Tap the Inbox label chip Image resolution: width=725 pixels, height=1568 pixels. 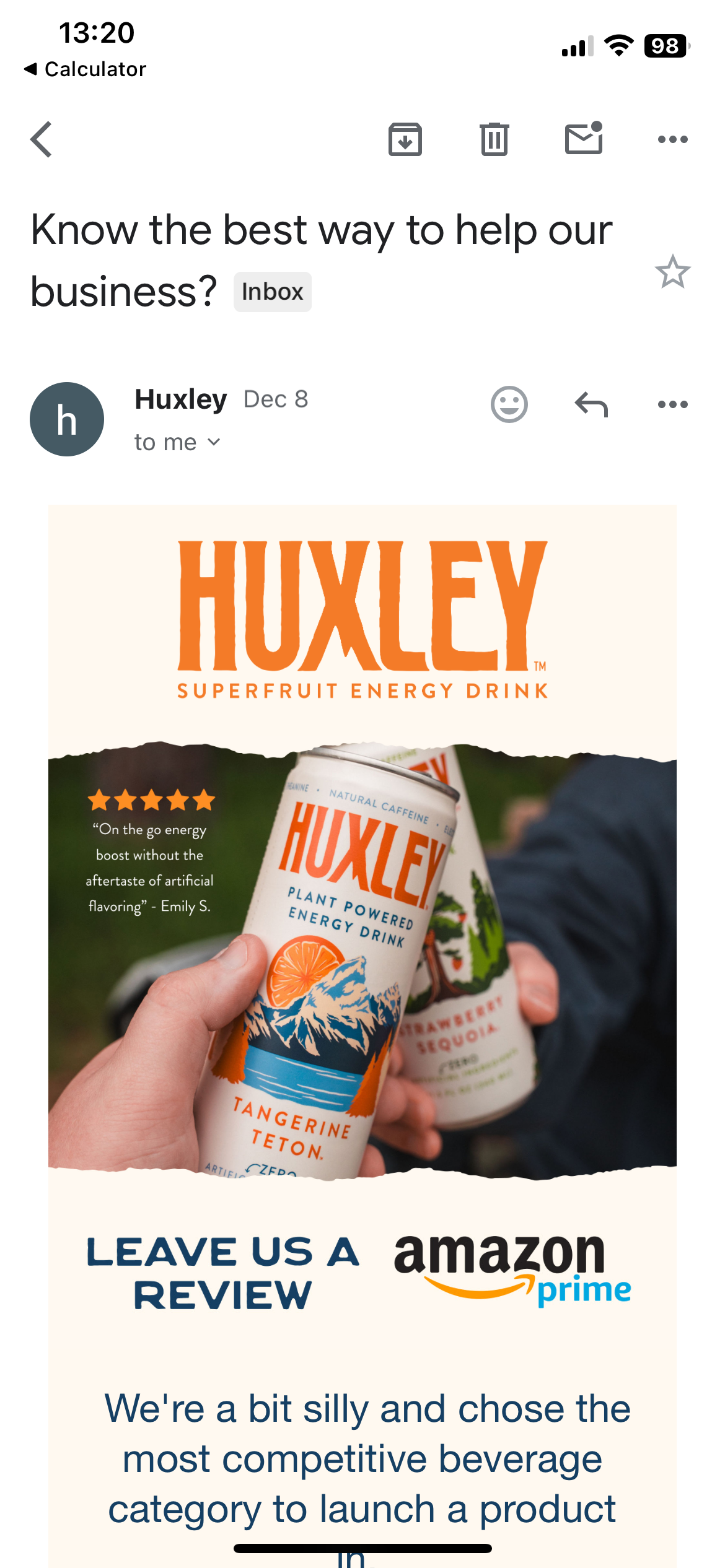[273, 292]
